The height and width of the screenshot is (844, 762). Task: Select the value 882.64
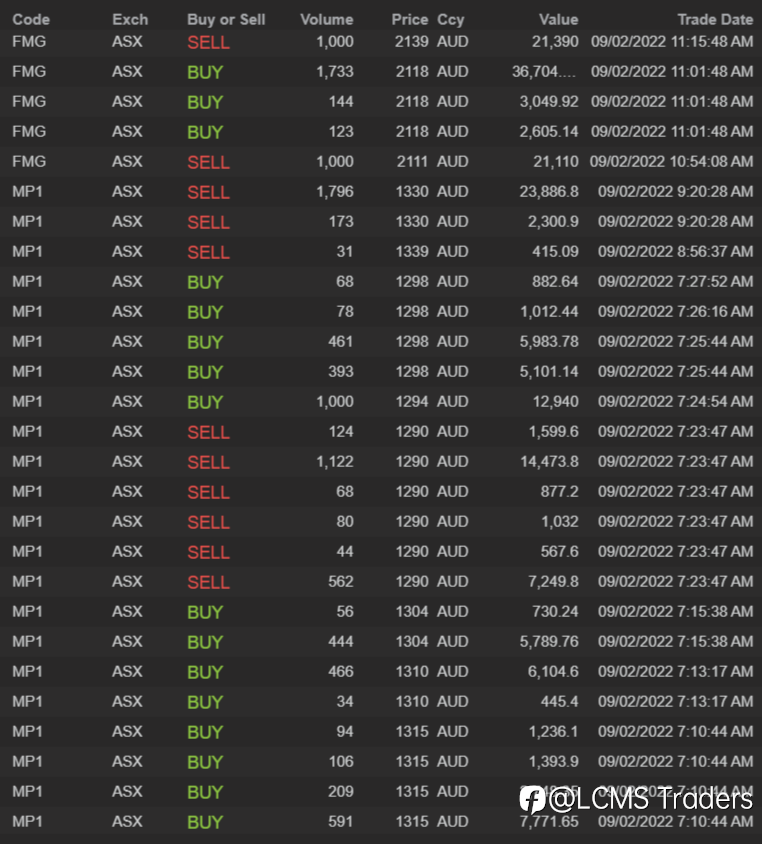coord(555,282)
